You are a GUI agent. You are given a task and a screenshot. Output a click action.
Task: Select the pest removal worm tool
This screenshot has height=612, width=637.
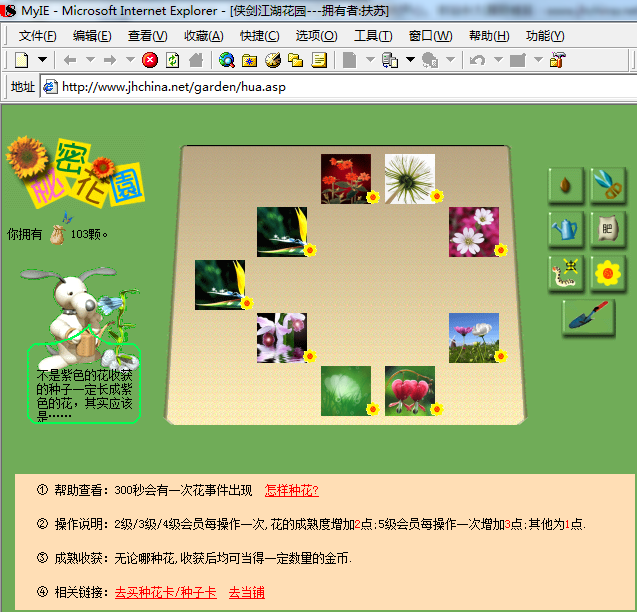point(566,273)
